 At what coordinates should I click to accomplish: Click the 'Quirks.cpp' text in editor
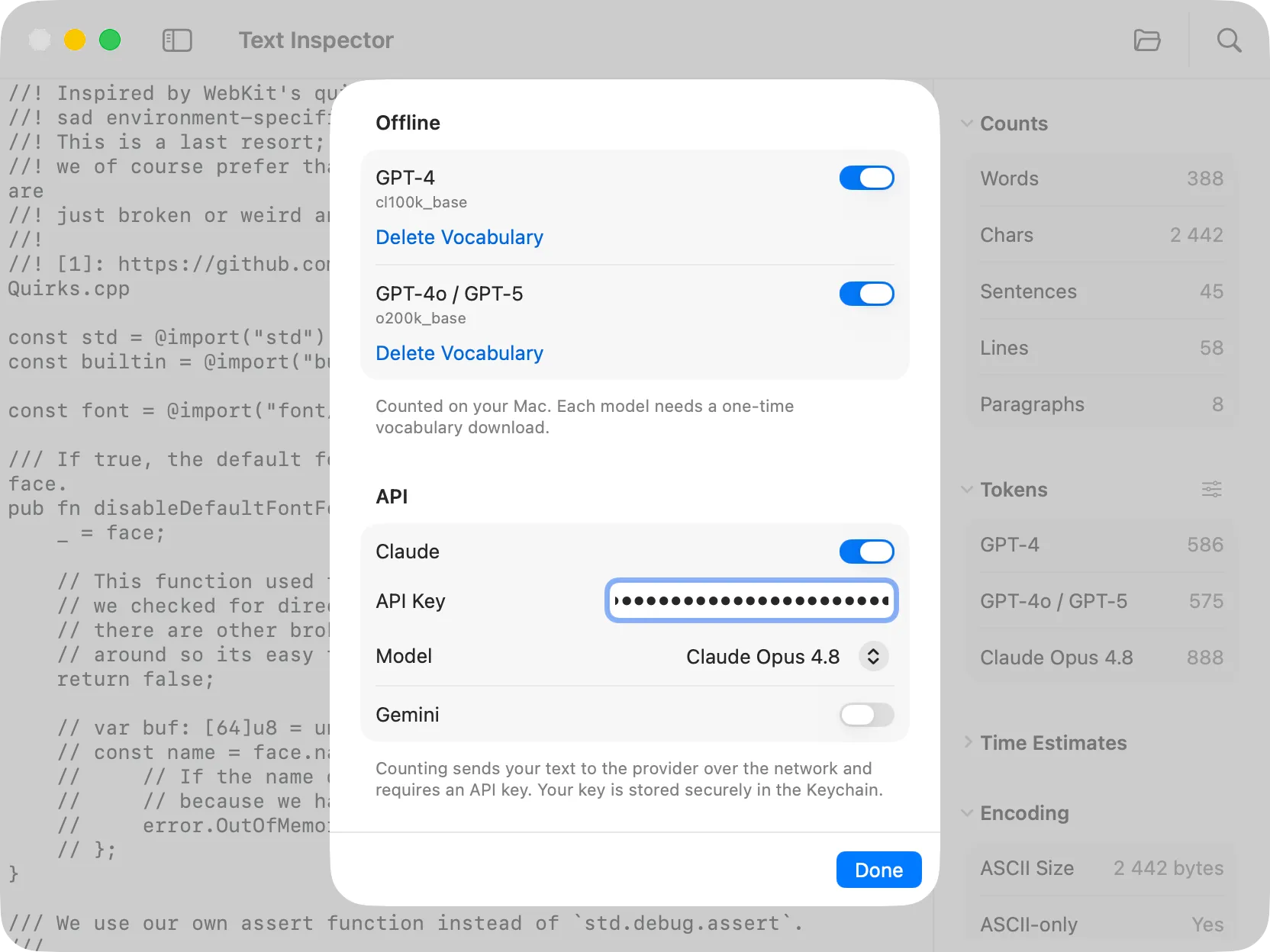69,289
